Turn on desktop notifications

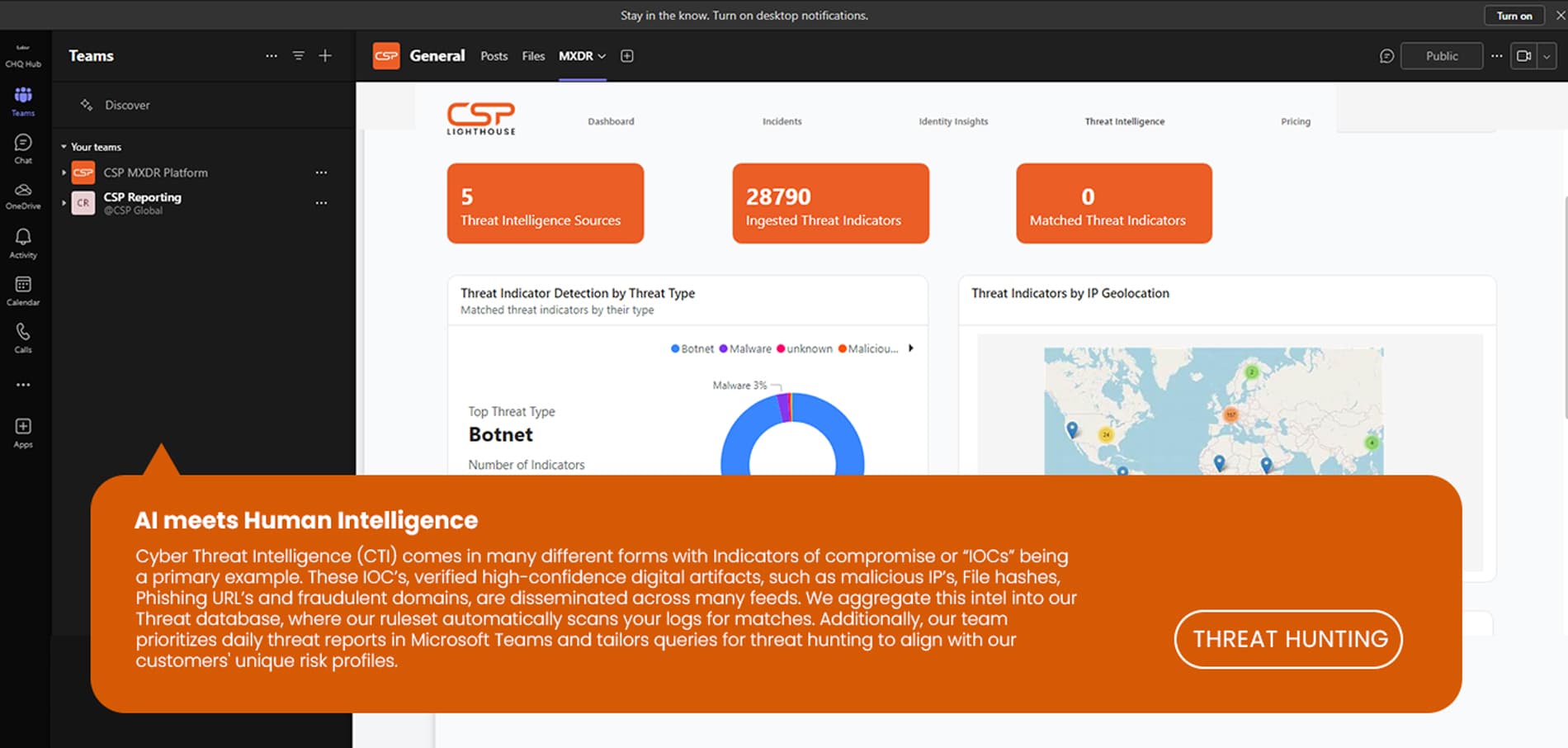pos(1514,16)
